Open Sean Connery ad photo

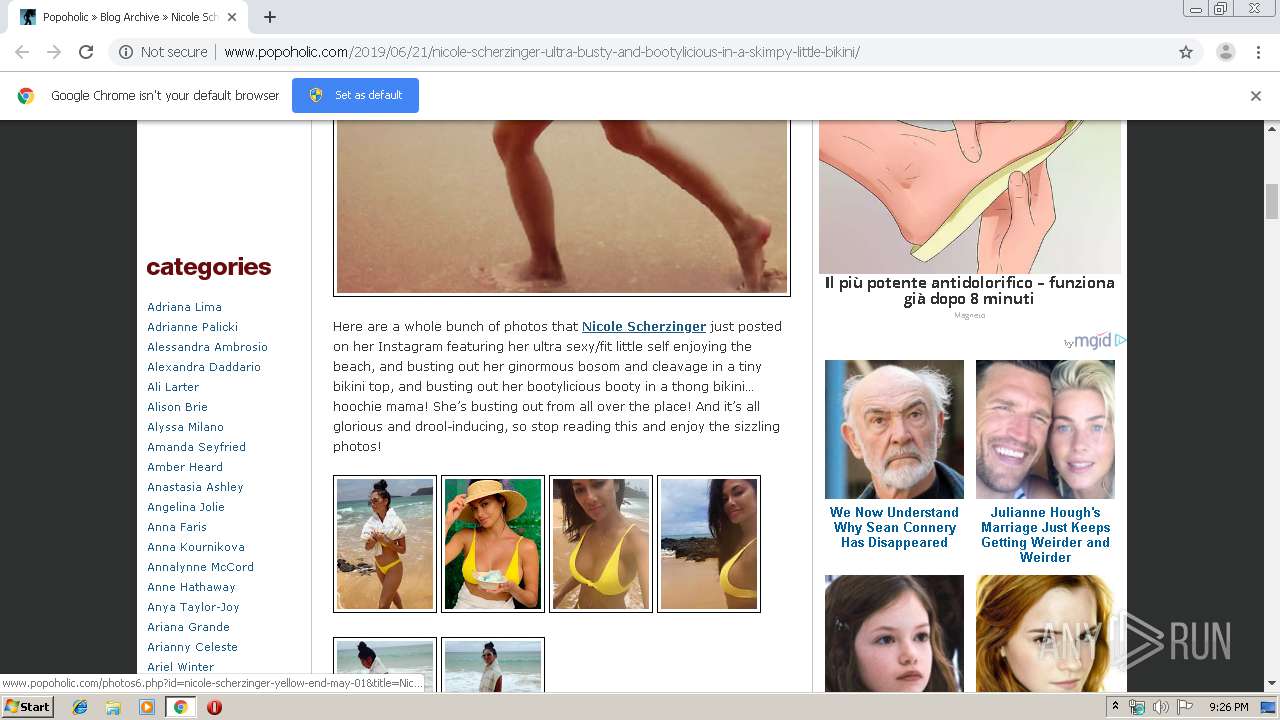tap(894, 429)
